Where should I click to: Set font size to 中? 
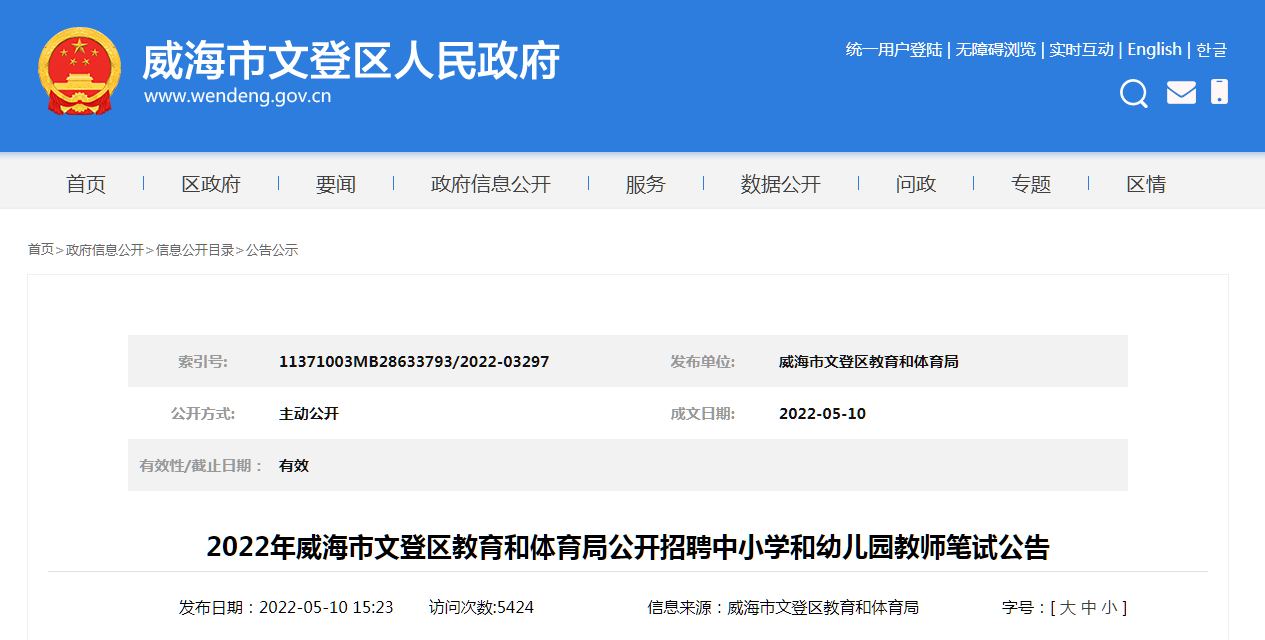point(1089,607)
